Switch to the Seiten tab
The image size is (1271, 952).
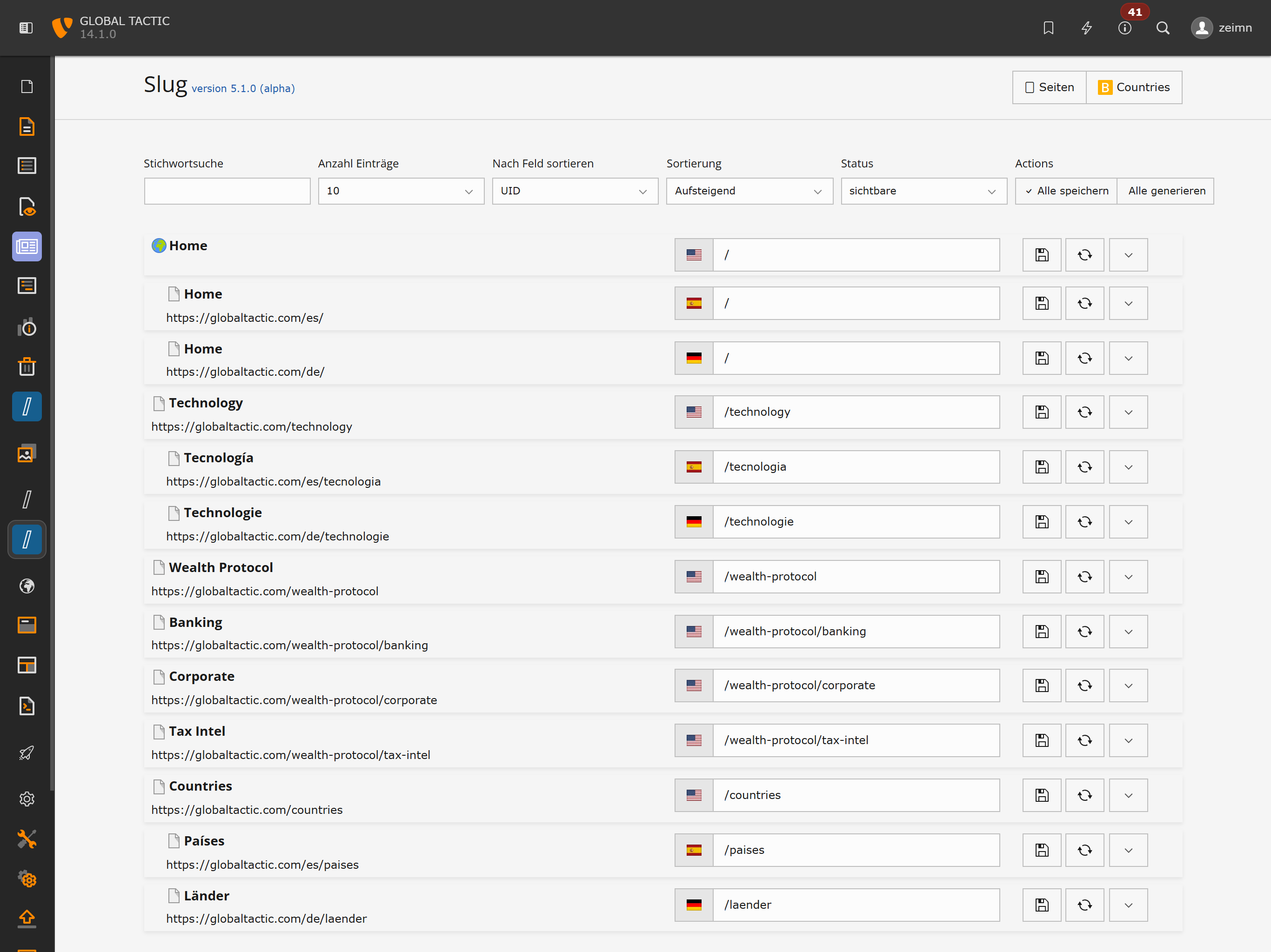(1049, 87)
